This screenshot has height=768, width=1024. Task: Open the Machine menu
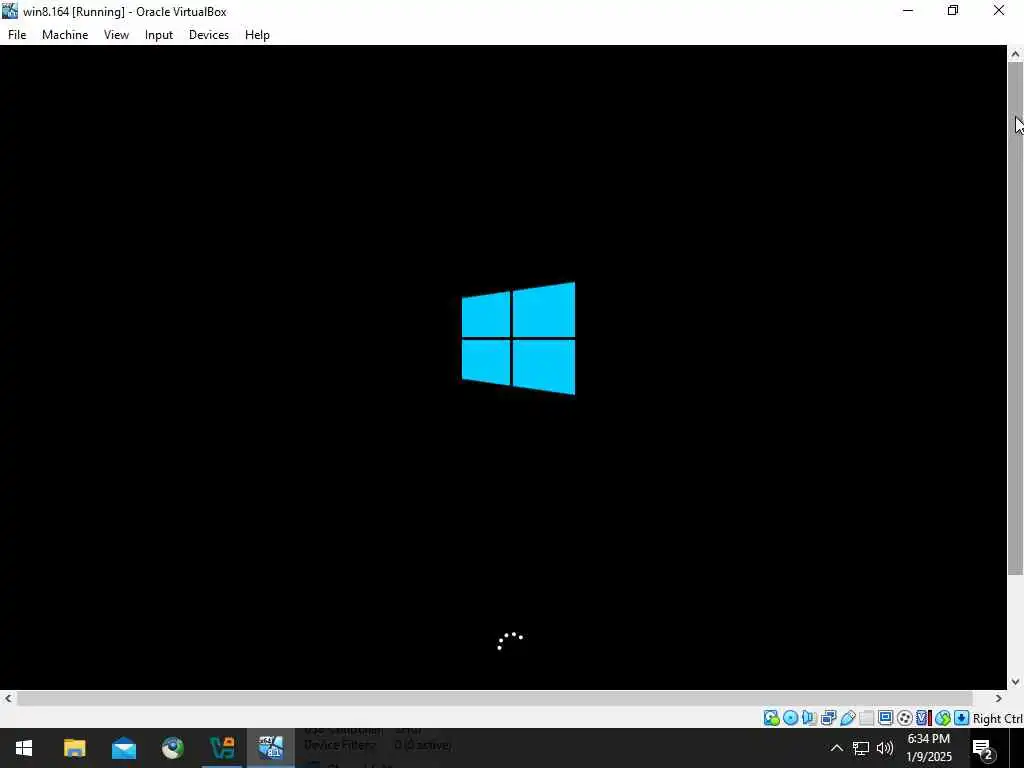click(65, 35)
